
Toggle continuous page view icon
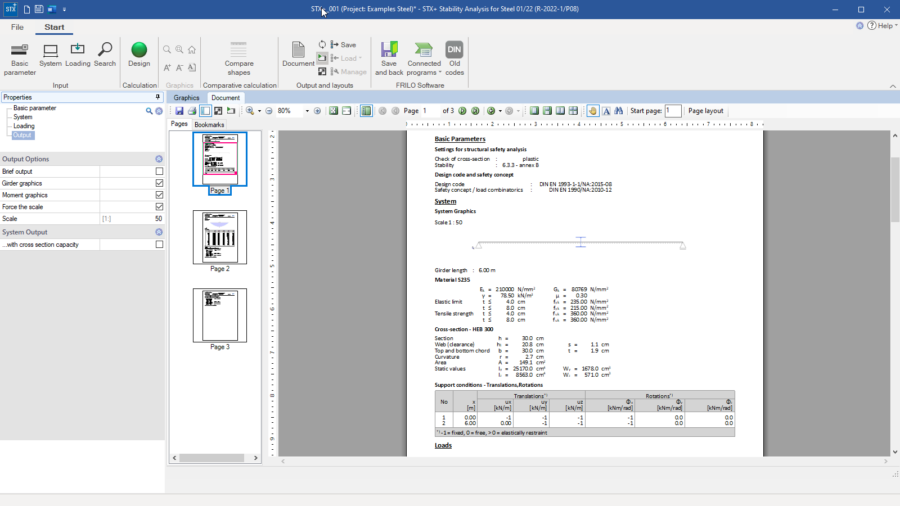pos(548,111)
